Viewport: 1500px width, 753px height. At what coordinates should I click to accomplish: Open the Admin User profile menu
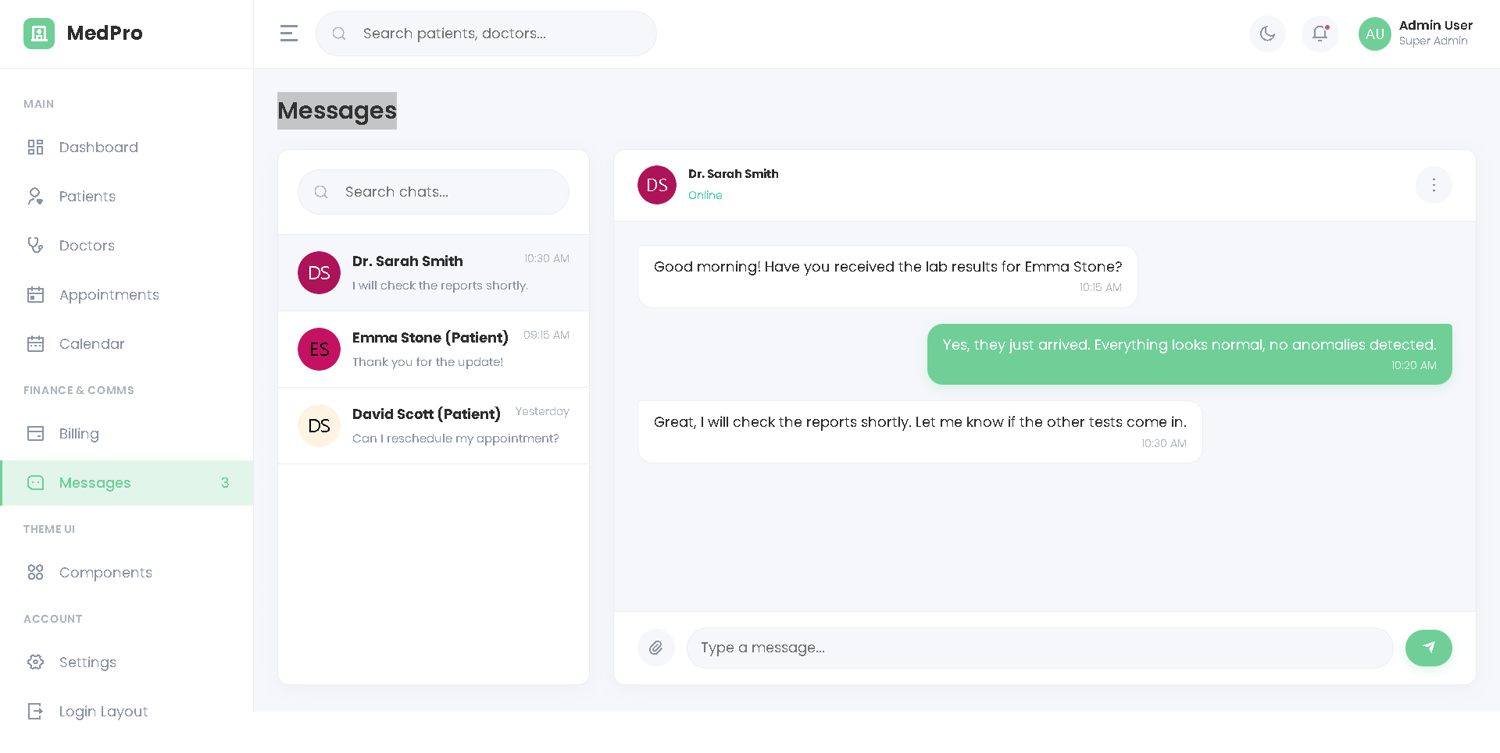click(x=1415, y=33)
